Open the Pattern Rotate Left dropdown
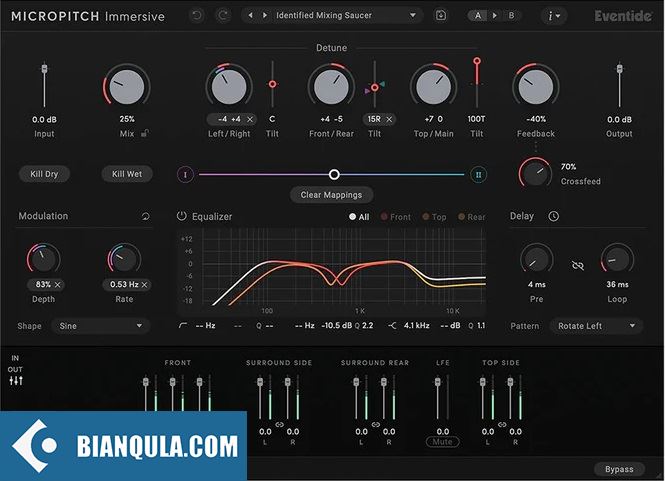 tap(596, 326)
